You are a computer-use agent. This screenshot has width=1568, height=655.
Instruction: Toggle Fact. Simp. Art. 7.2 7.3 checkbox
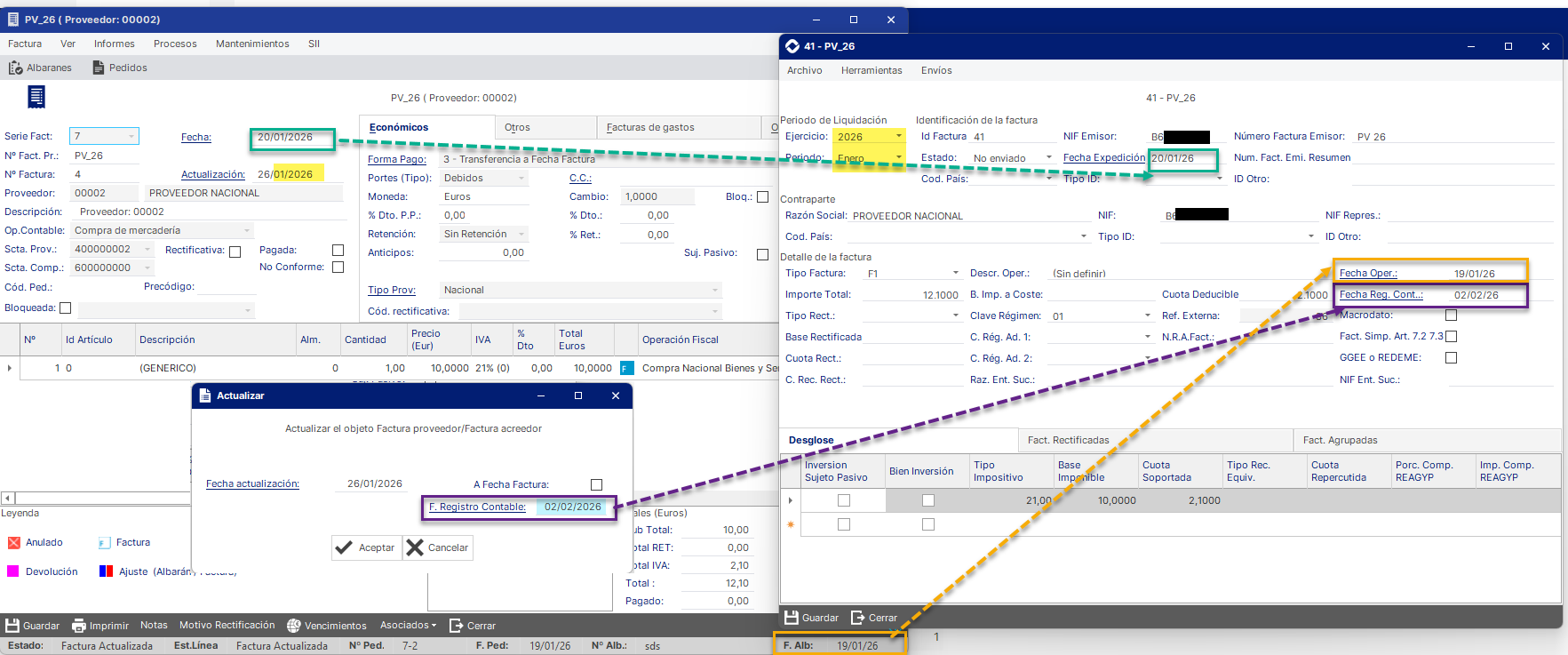click(x=1451, y=336)
